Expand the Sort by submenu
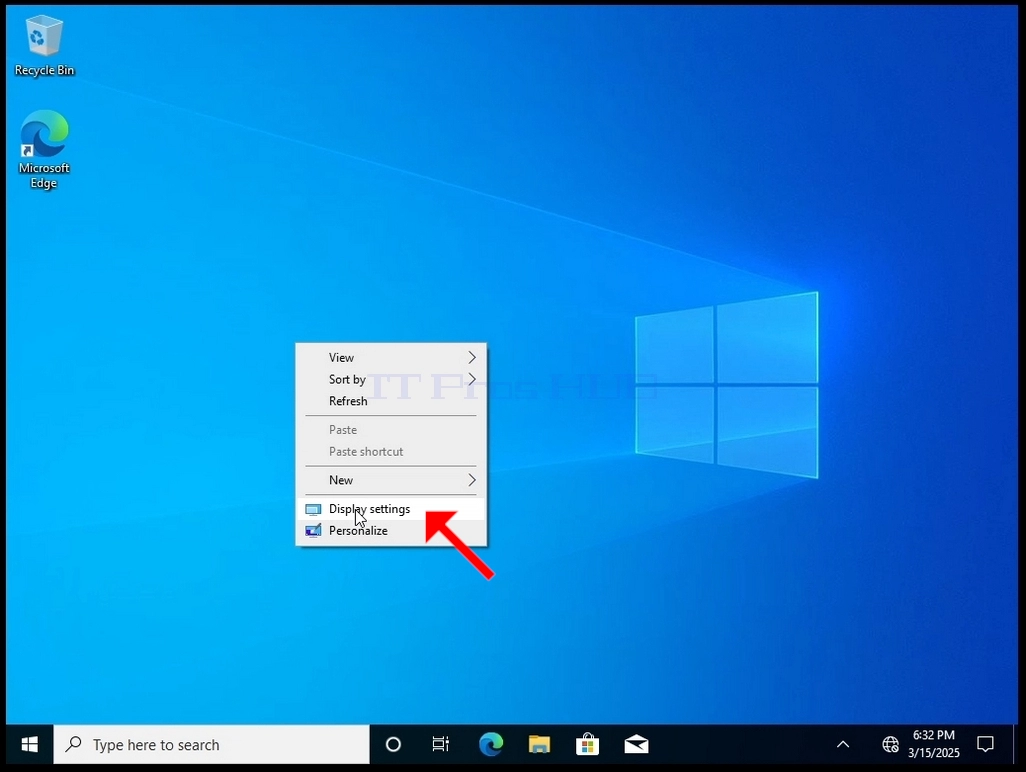This screenshot has width=1026, height=772. pyautogui.click(x=391, y=379)
